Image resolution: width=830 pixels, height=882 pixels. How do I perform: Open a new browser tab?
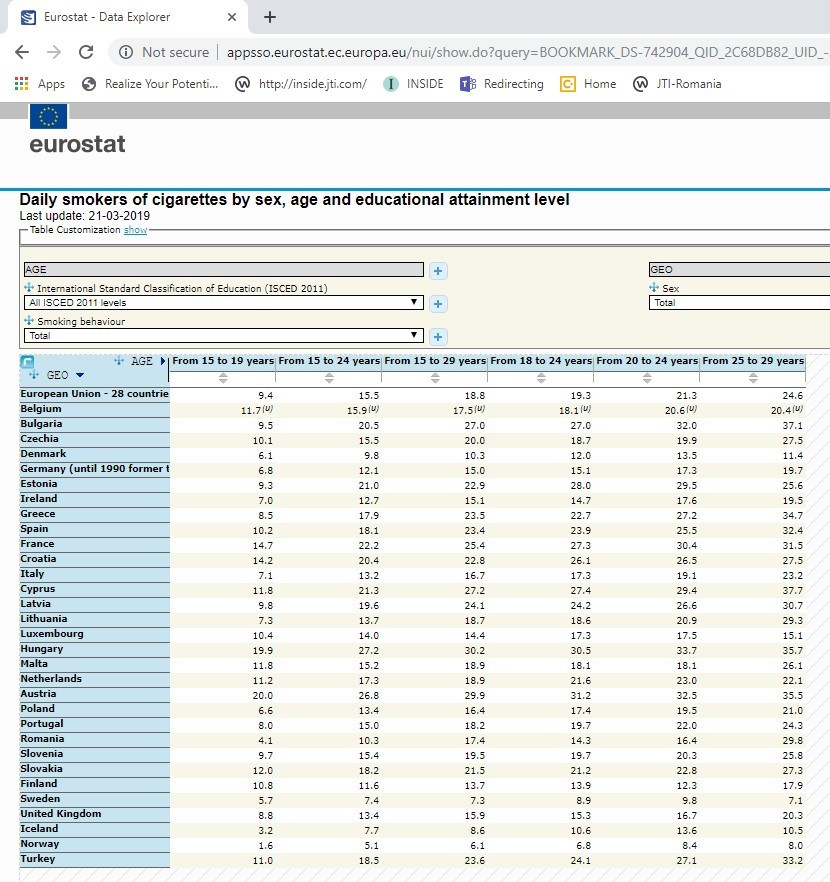pos(270,17)
